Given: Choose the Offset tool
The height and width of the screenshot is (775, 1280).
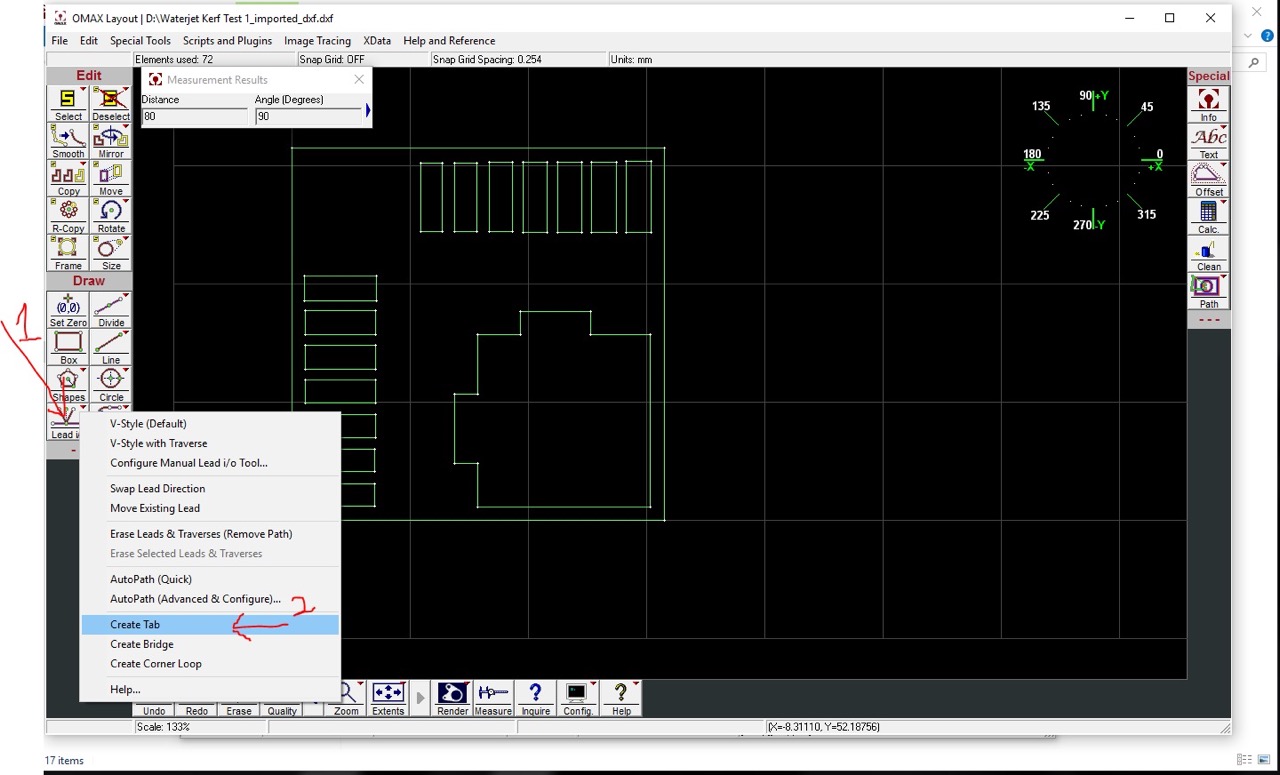Looking at the screenshot, I should 1208,179.
